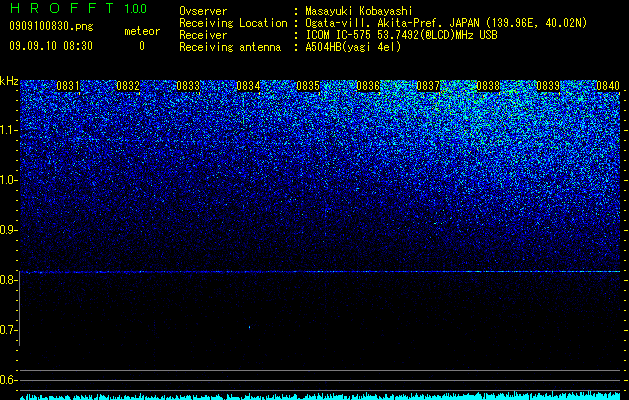Click the 1.0 kHz axis label

pos(8,181)
